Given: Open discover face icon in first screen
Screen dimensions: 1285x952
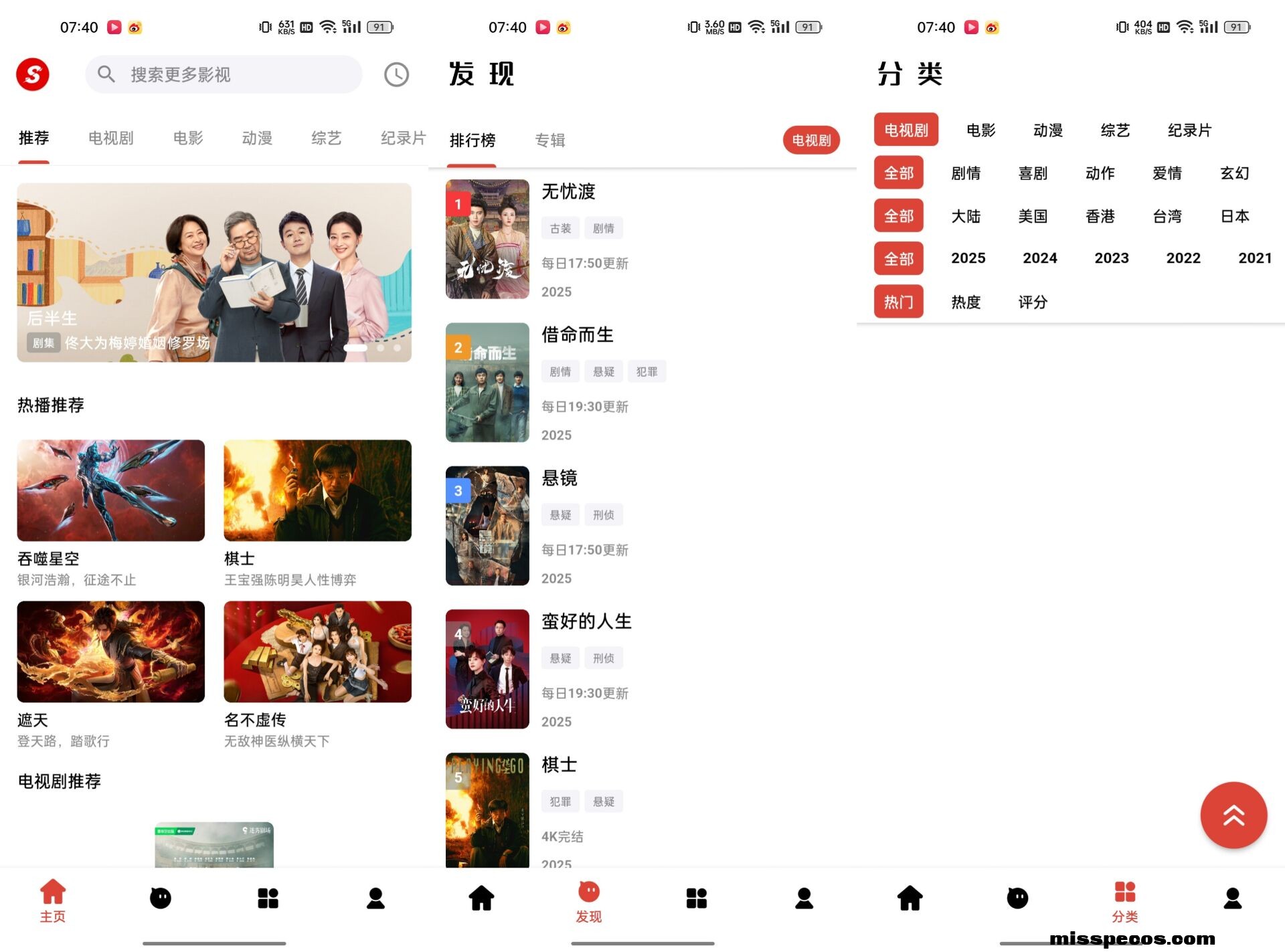Looking at the screenshot, I should tap(161, 898).
